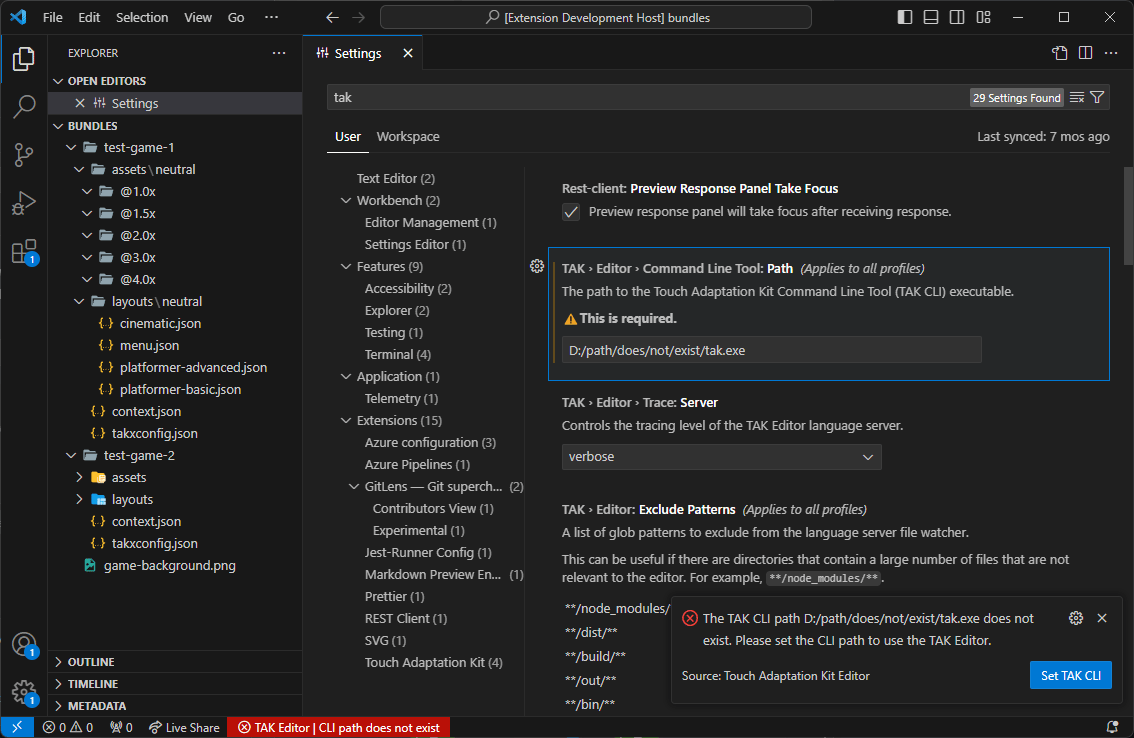Open the Search view in activity bar
Screen dimensions: 1134x738
[23, 106]
